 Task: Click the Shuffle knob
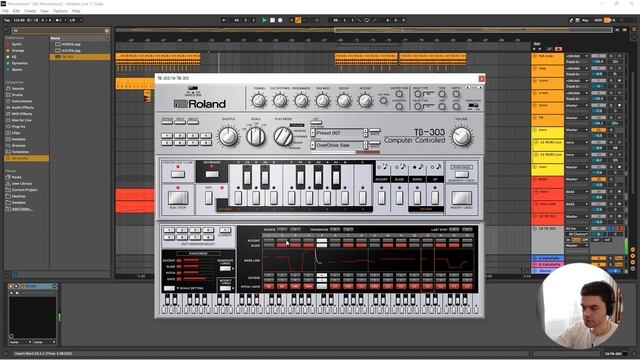coord(229,137)
